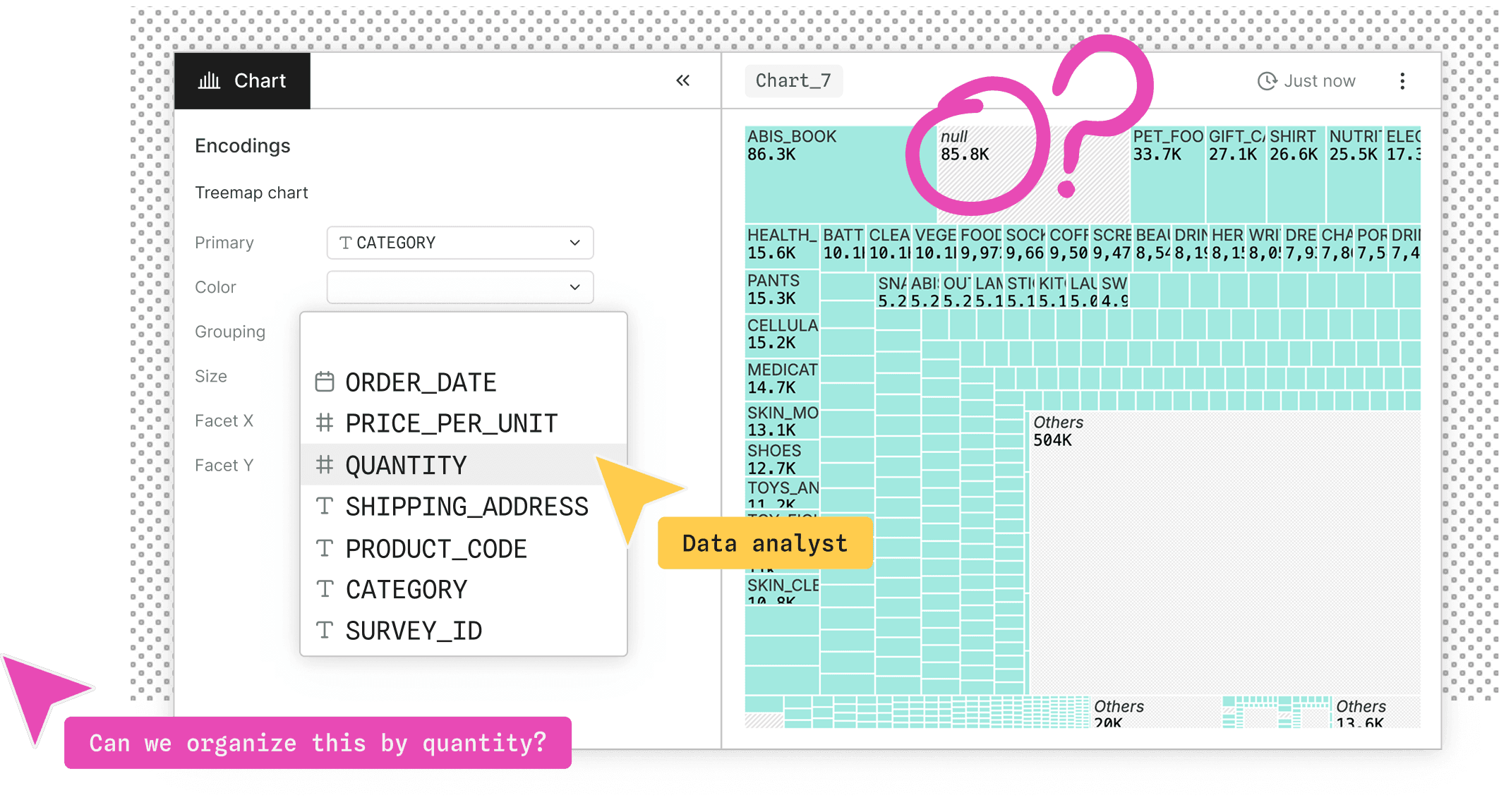Click the Chart_7 title label
1499x812 pixels.
pyautogui.click(x=793, y=80)
